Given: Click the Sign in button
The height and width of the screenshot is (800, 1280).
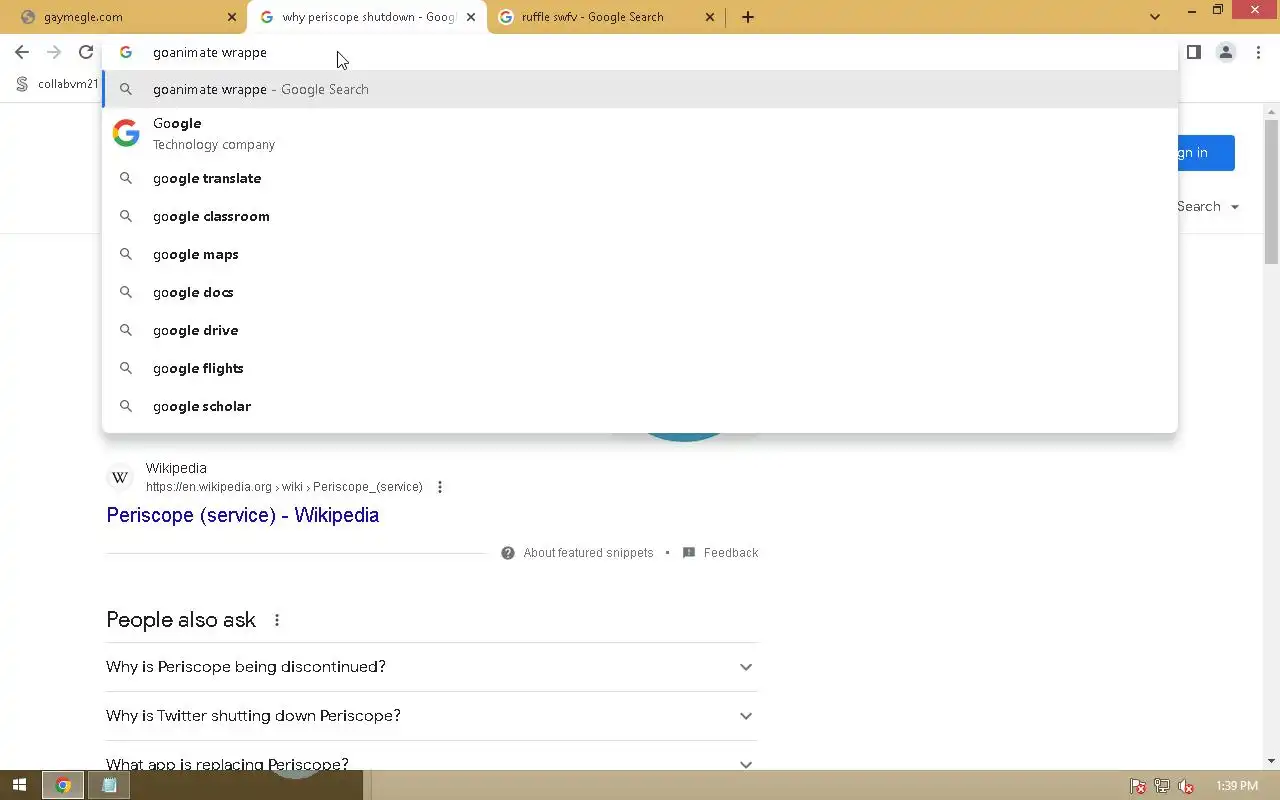Looking at the screenshot, I should tap(1206, 153).
